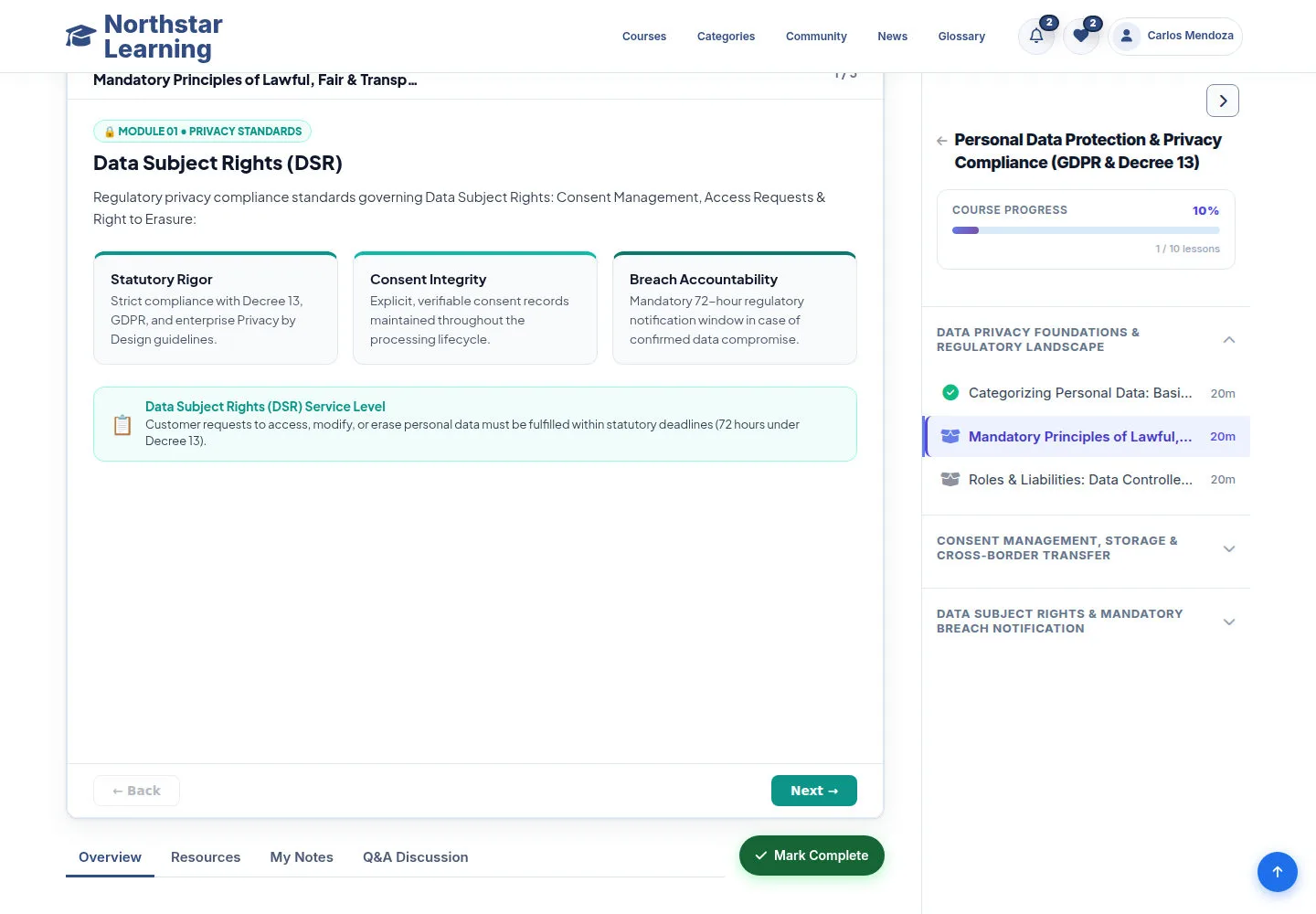Open the My Notes tab
1316x914 pixels.
tap(302, 857)
